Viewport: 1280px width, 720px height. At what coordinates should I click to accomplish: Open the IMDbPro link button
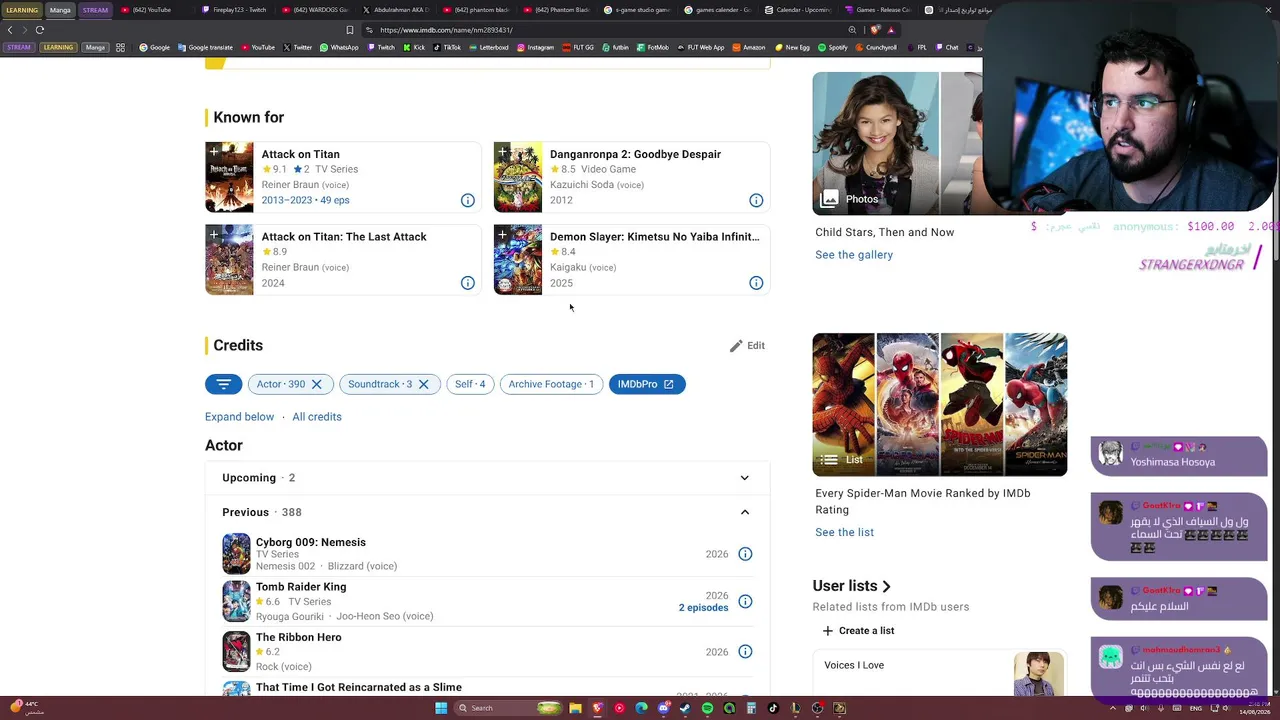647,384
